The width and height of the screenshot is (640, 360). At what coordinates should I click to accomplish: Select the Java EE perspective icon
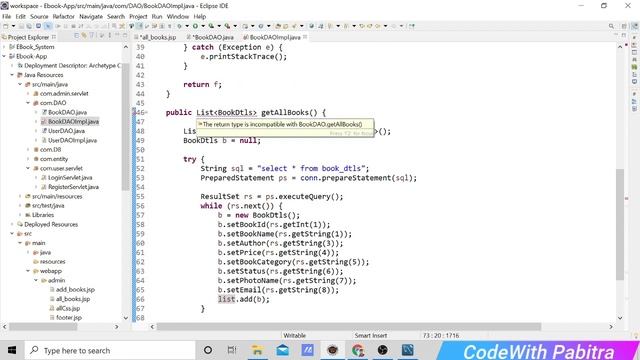pos(634,26)
